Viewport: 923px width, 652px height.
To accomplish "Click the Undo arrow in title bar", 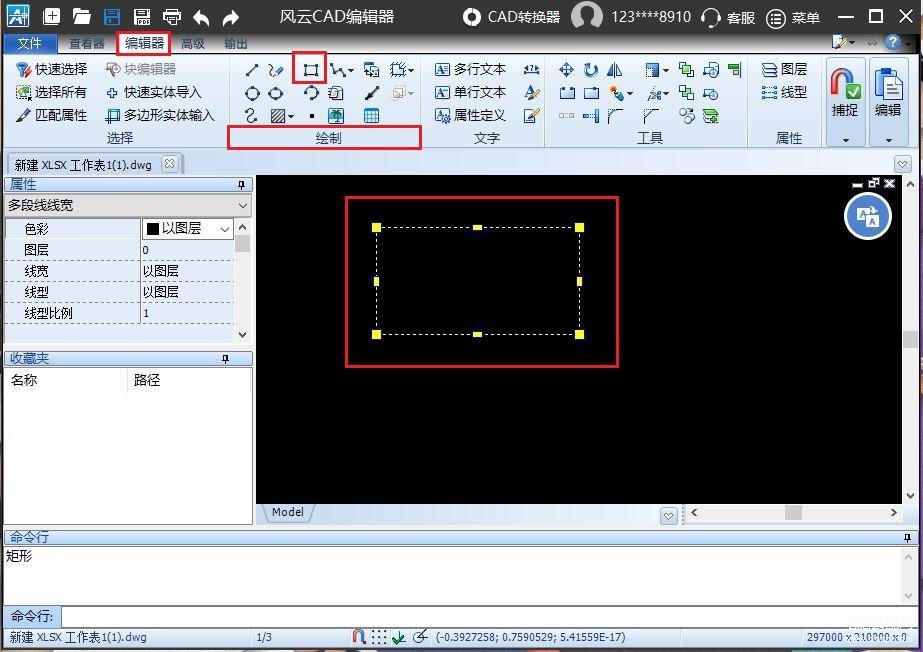I will [201, 18].
